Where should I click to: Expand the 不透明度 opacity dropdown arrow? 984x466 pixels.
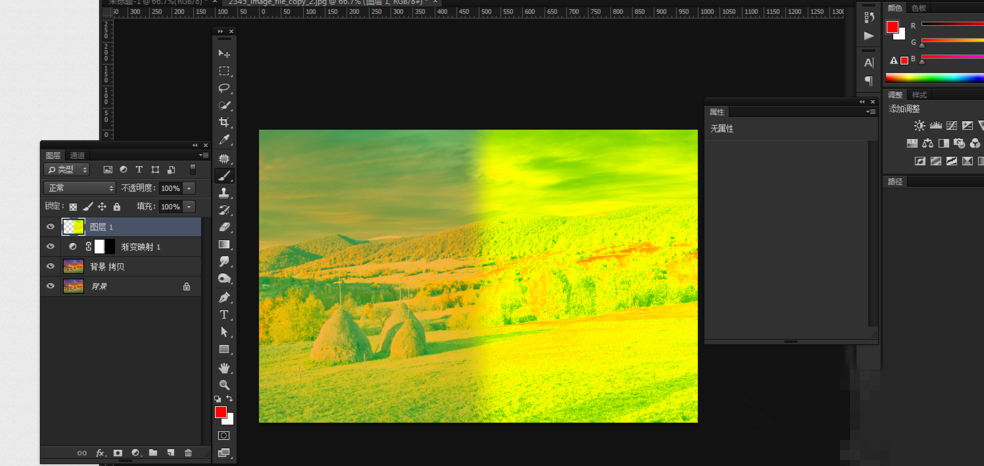[x=189, y=188]
